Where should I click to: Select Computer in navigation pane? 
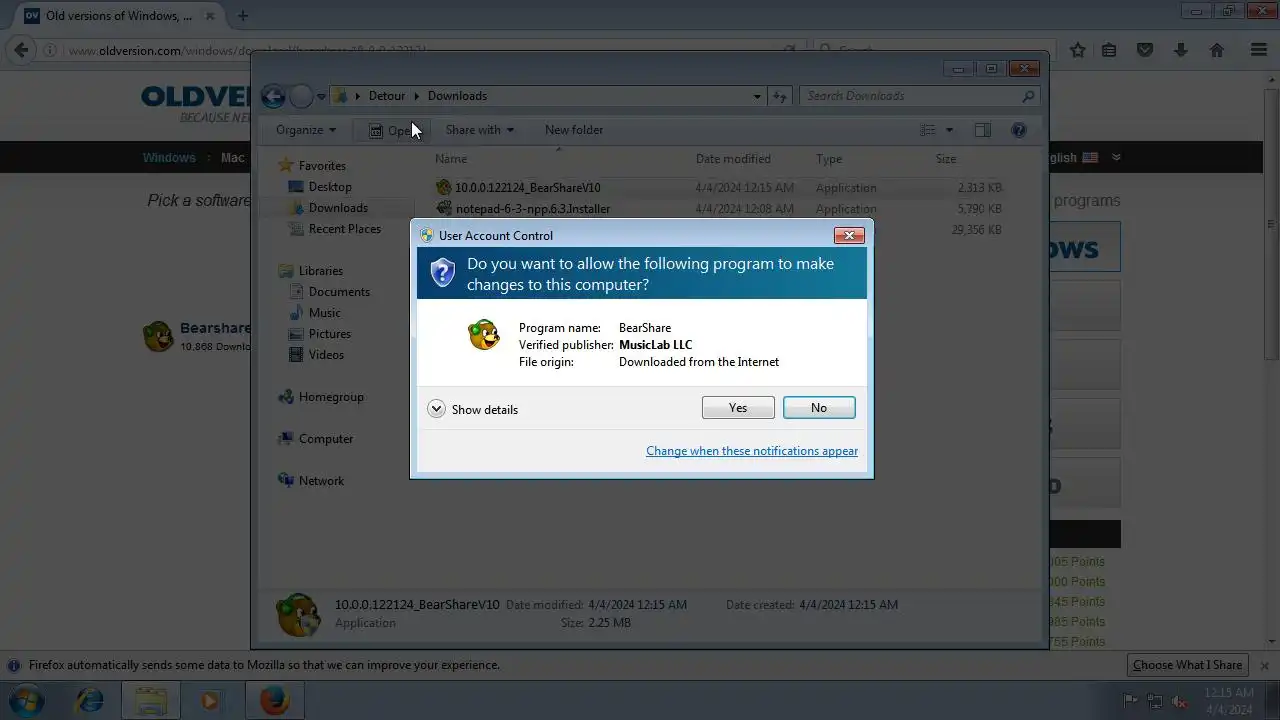pos(326,439)
